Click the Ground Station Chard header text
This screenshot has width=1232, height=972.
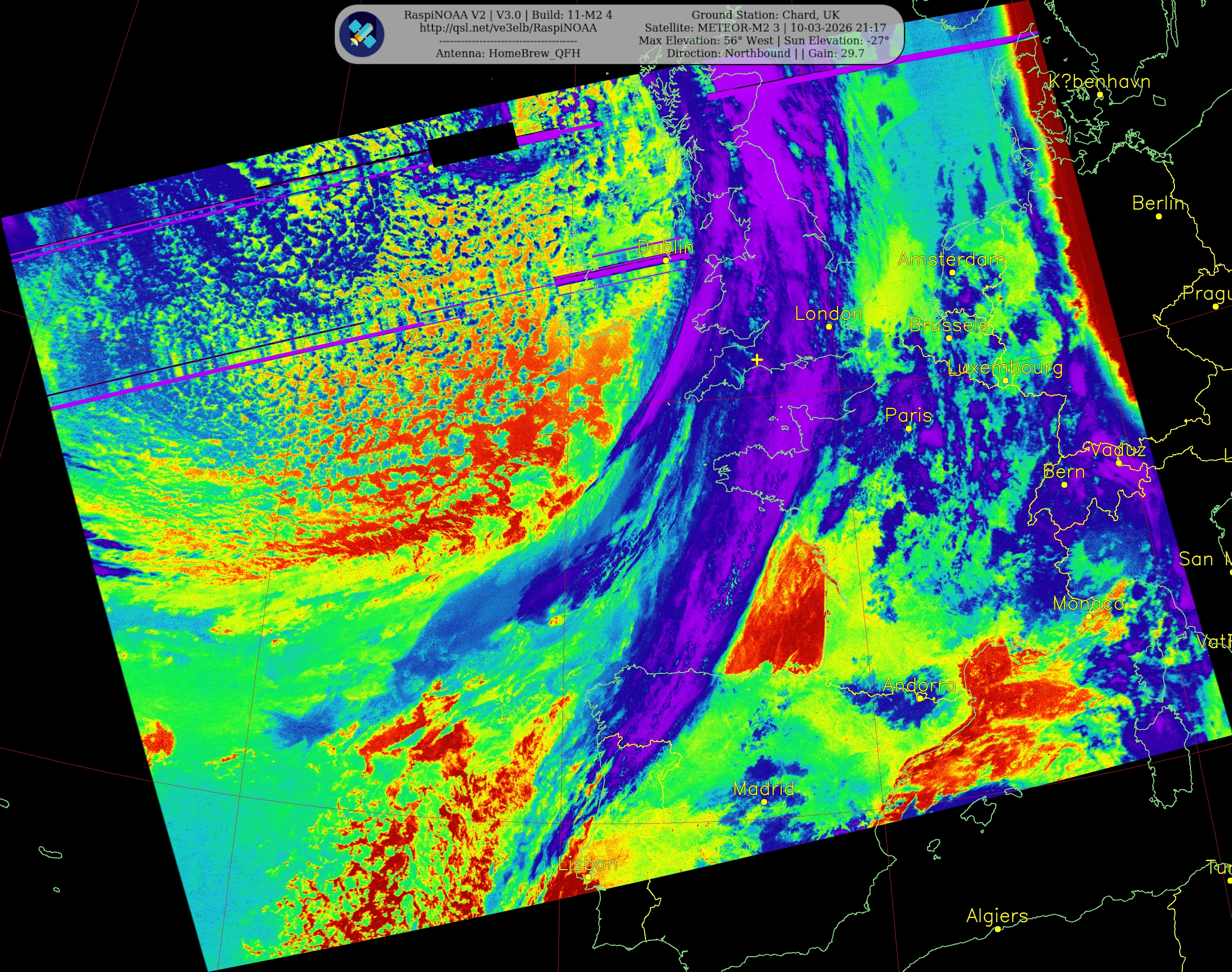[x=765, y=15]
